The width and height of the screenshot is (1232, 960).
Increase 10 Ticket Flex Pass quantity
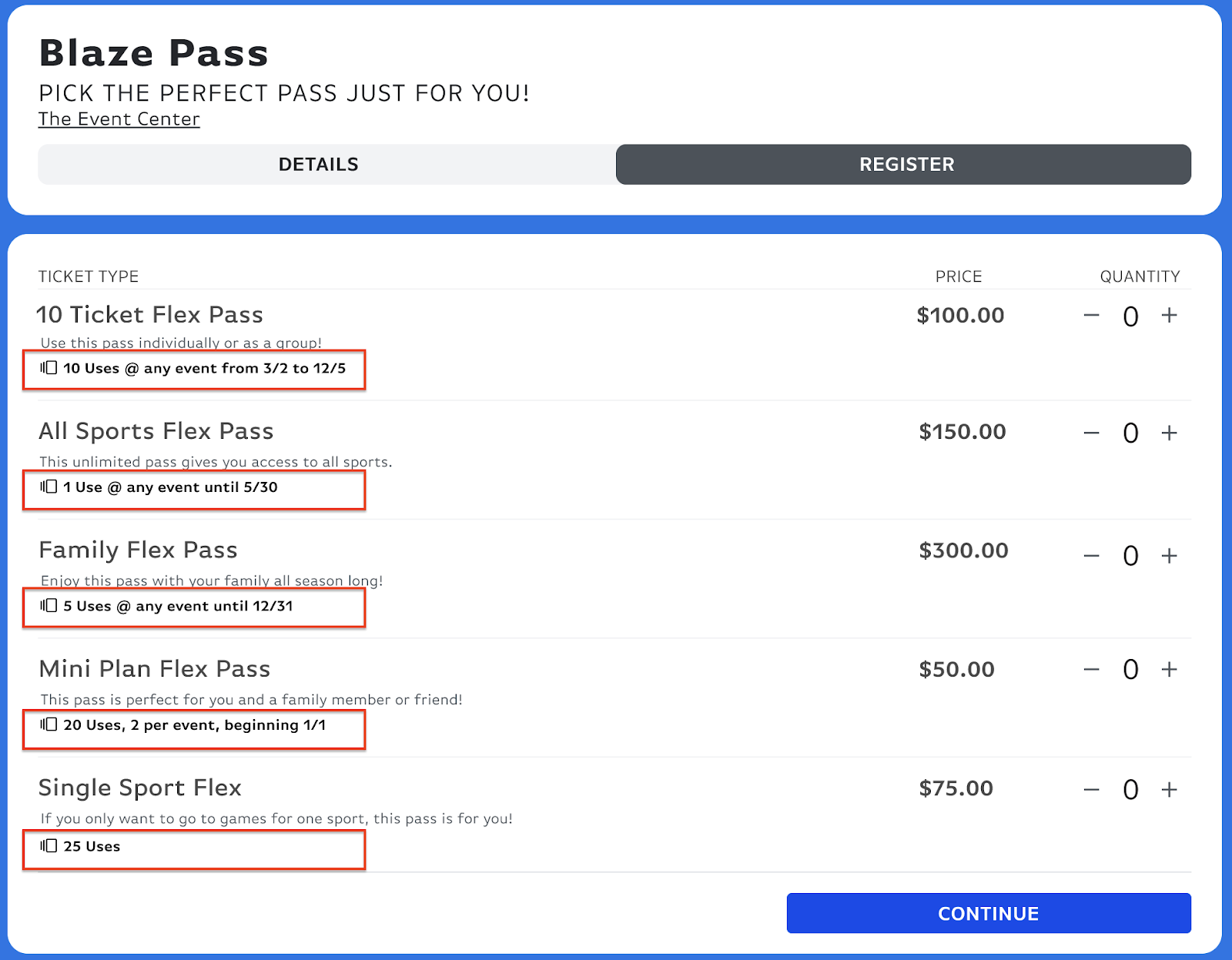coord(1169,316)
